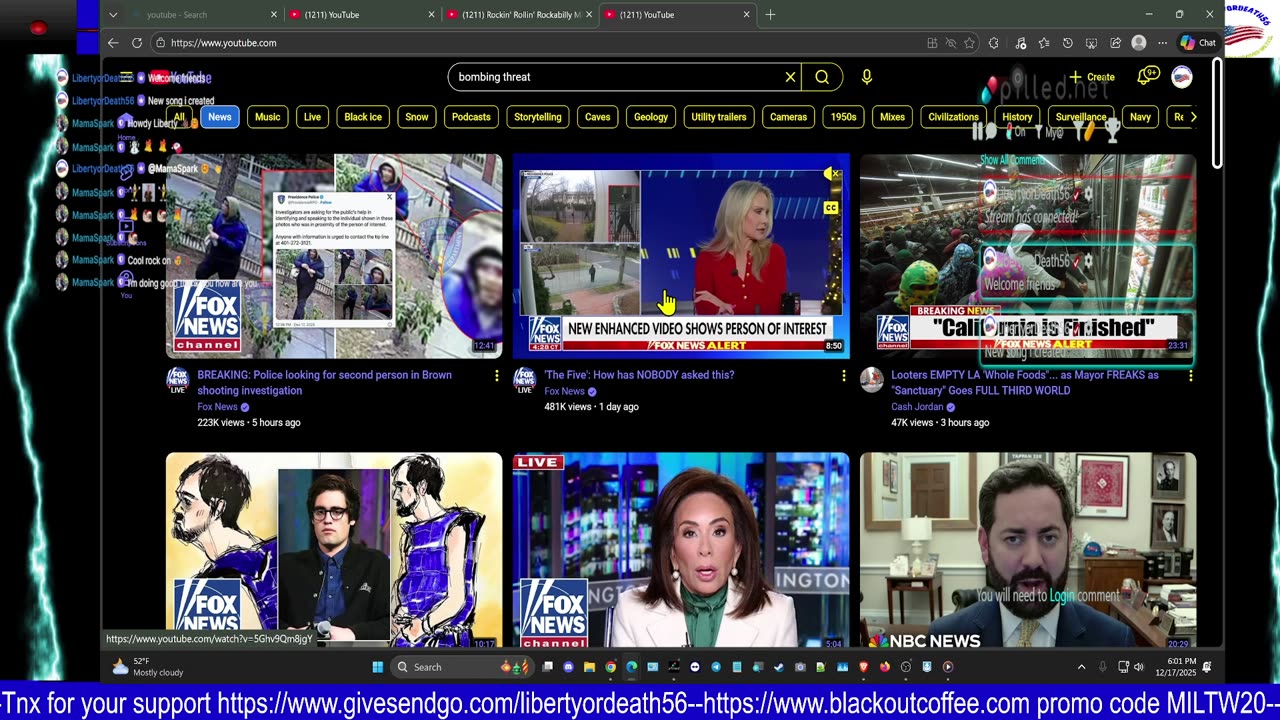Click the Firefox taskbar icon

point(885,667)
